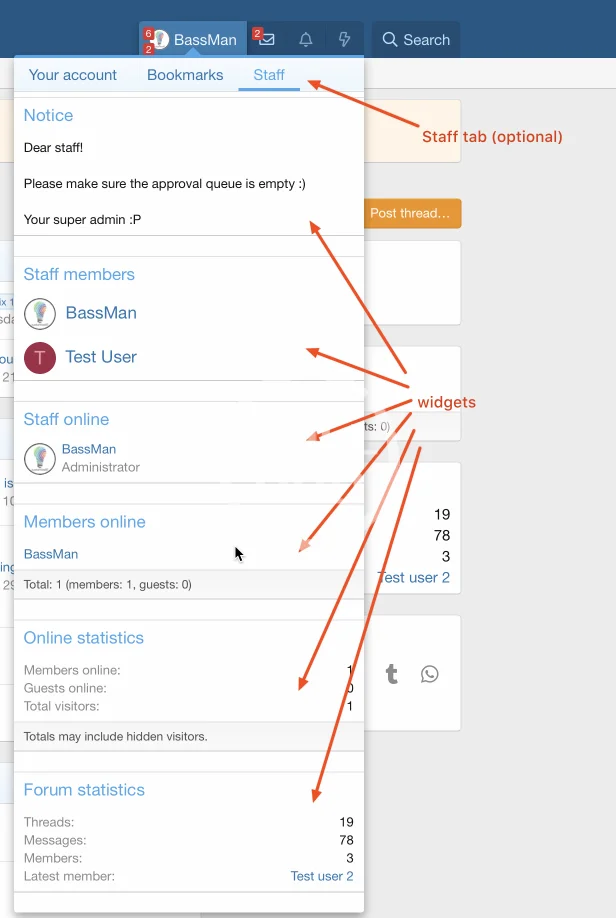Open the inbox envelope icon
The width and height of the screenshot is (616, 918).
click(x=267, y=39)
